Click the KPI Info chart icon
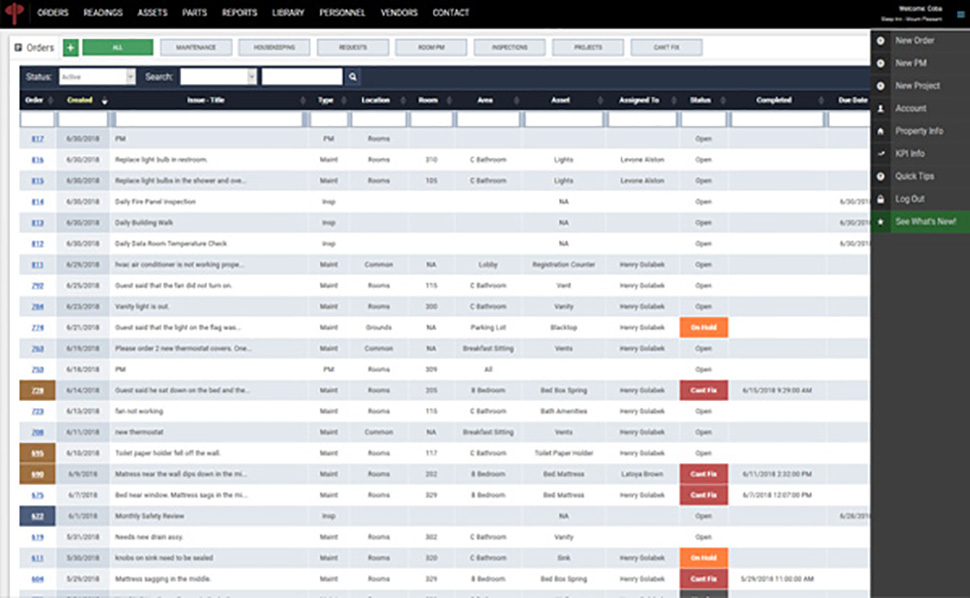The height and width of the screenshot is (598, 970). point(880,153)
